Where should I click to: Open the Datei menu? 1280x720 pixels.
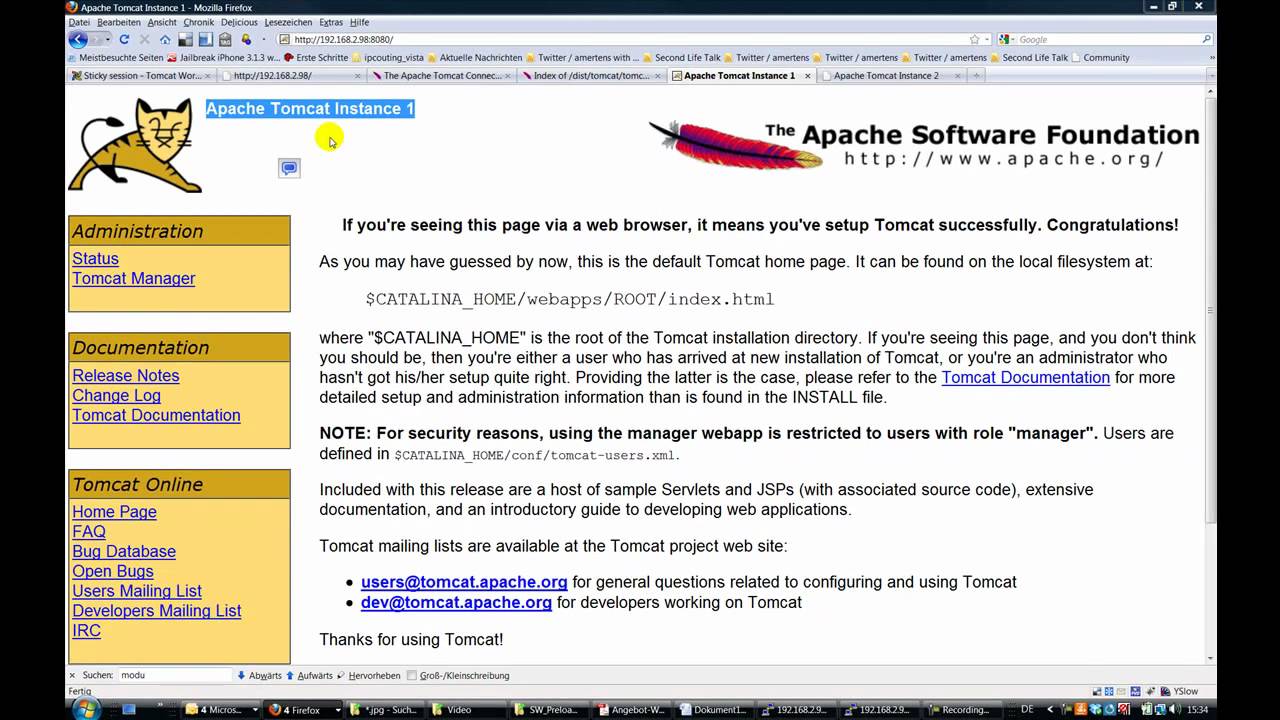79,22
